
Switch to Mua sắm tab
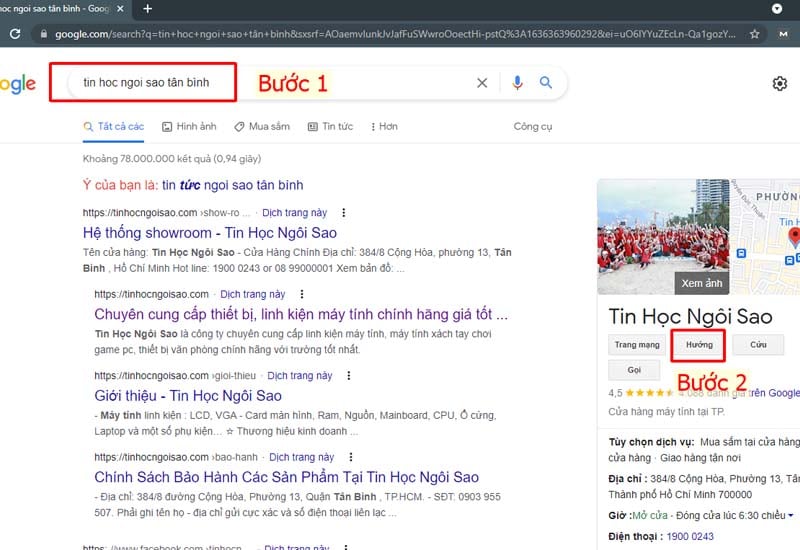[x=262, y=127]
